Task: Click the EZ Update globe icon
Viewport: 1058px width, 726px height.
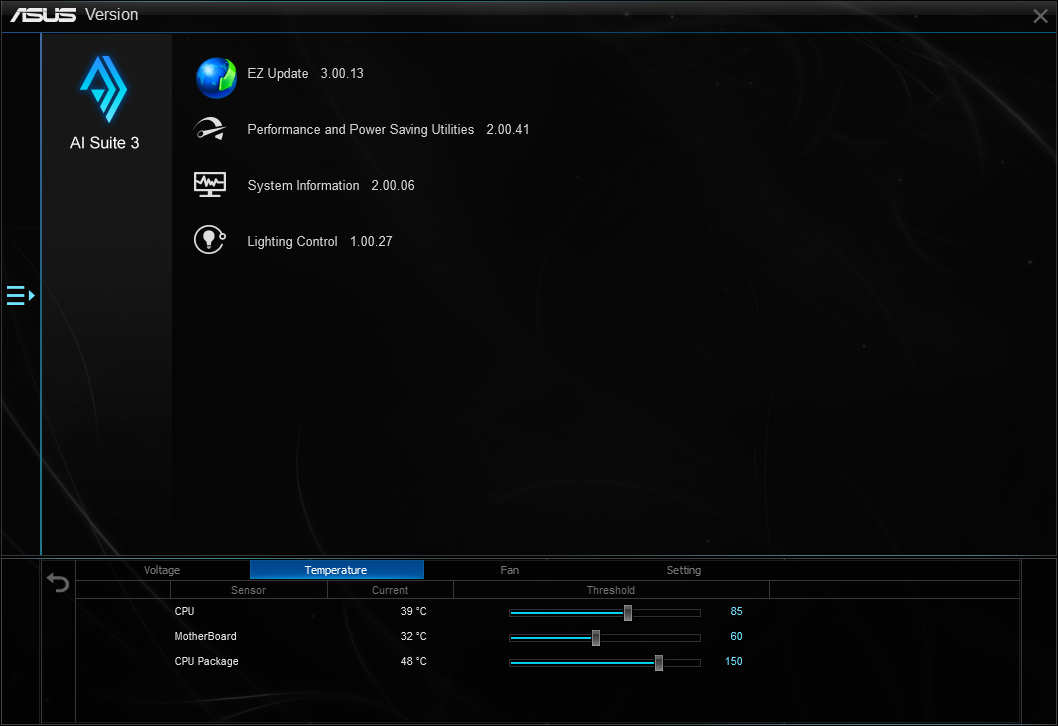Action: [216, 78]
